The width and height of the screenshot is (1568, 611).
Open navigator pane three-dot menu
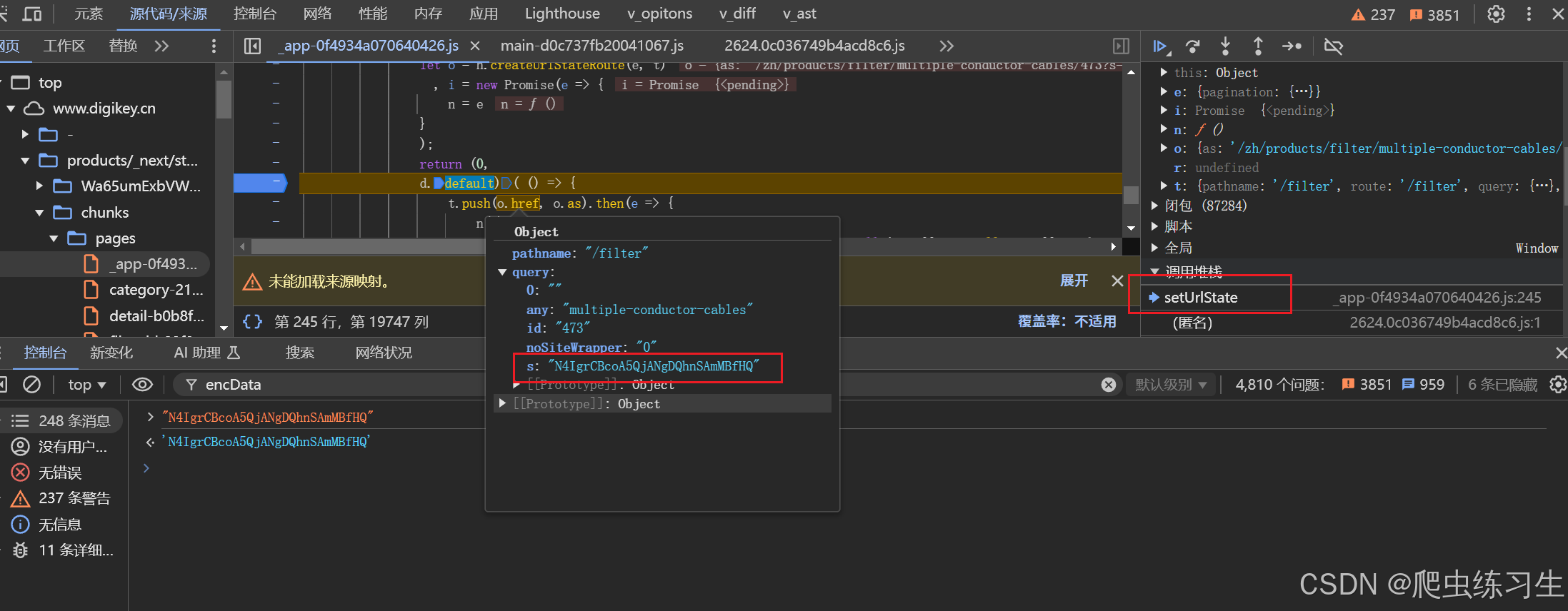point(214,46)
